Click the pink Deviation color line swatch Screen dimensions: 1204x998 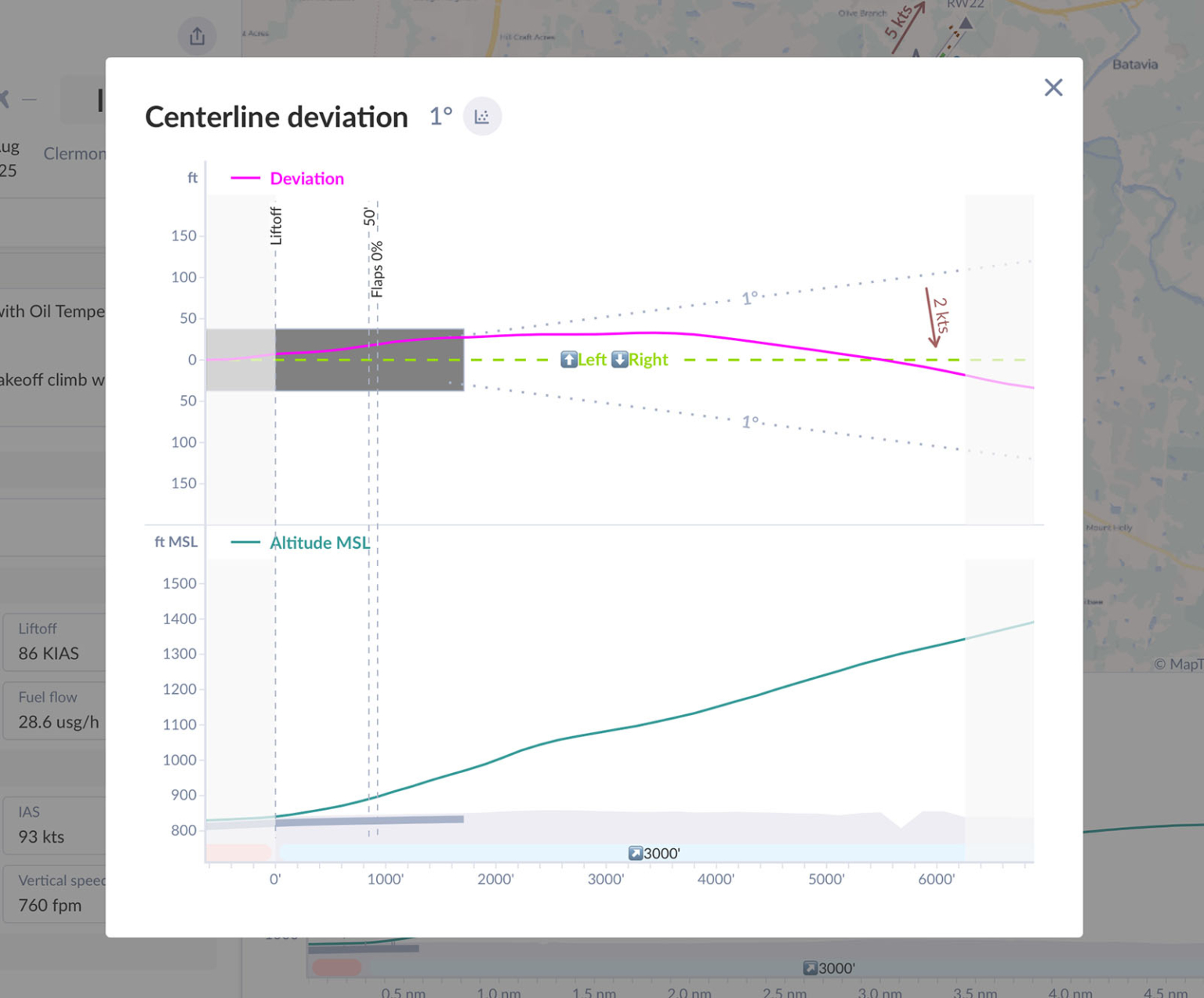245,178
